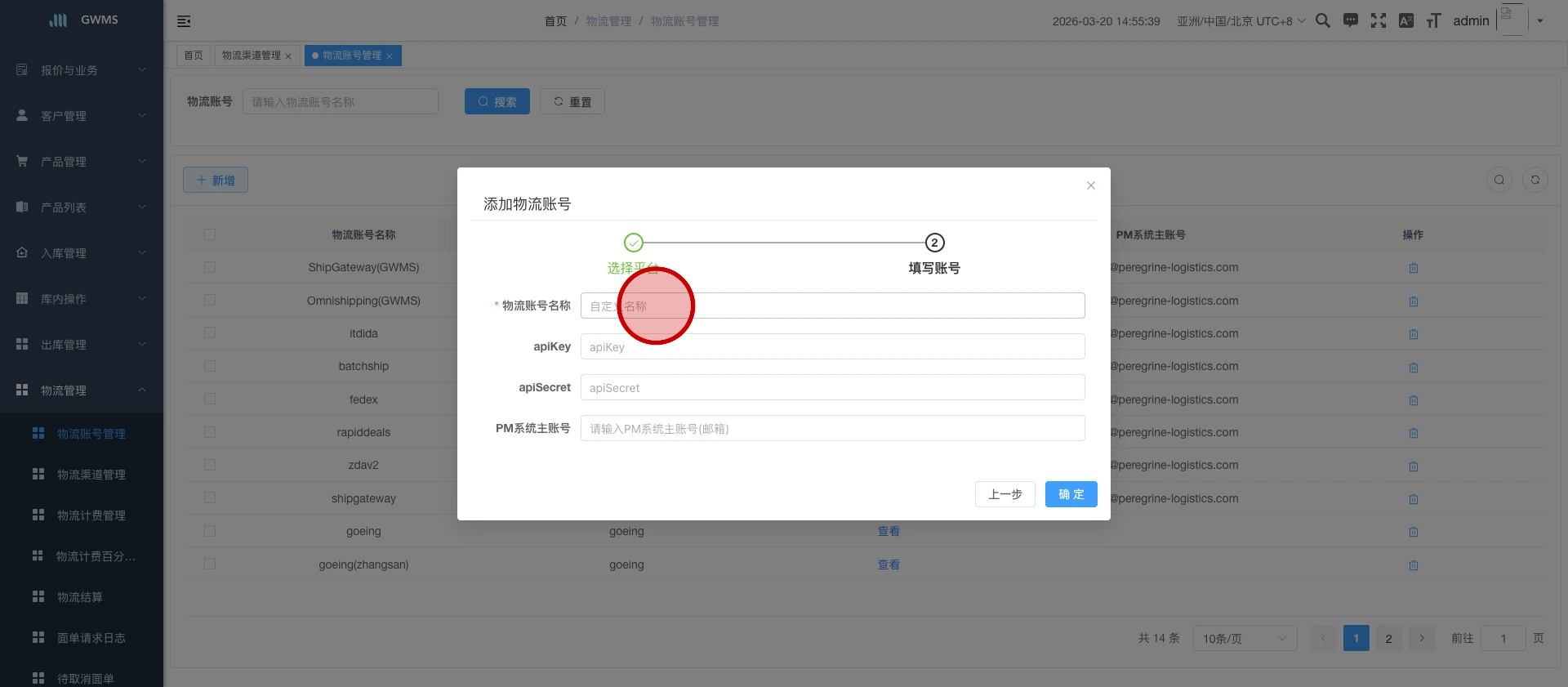Viewport: 1568px width, 687px height.
Task: Check the rapiddeals row checkbox
Action: pos(210,432)
